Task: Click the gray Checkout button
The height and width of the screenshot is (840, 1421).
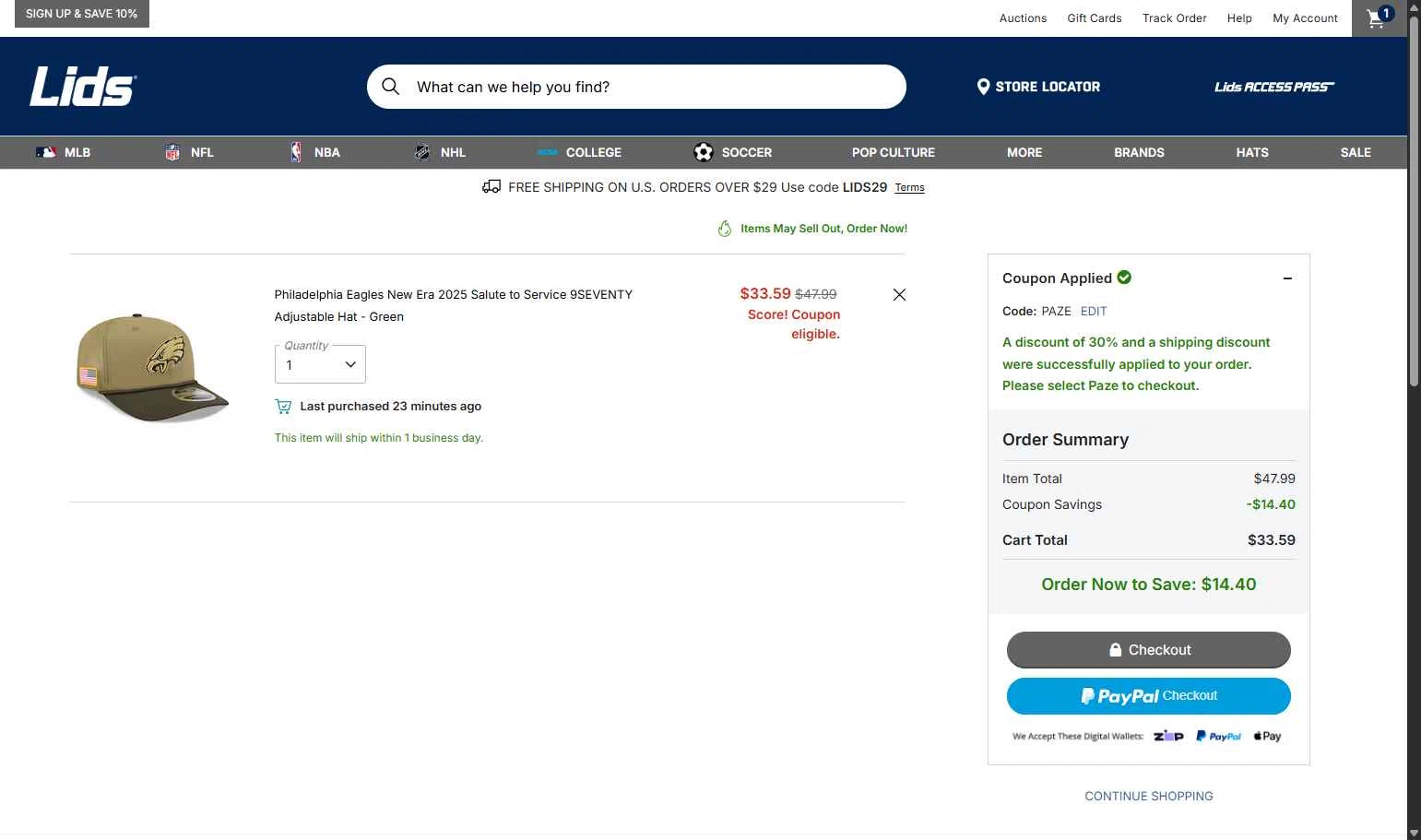Action: [1148, 650]
